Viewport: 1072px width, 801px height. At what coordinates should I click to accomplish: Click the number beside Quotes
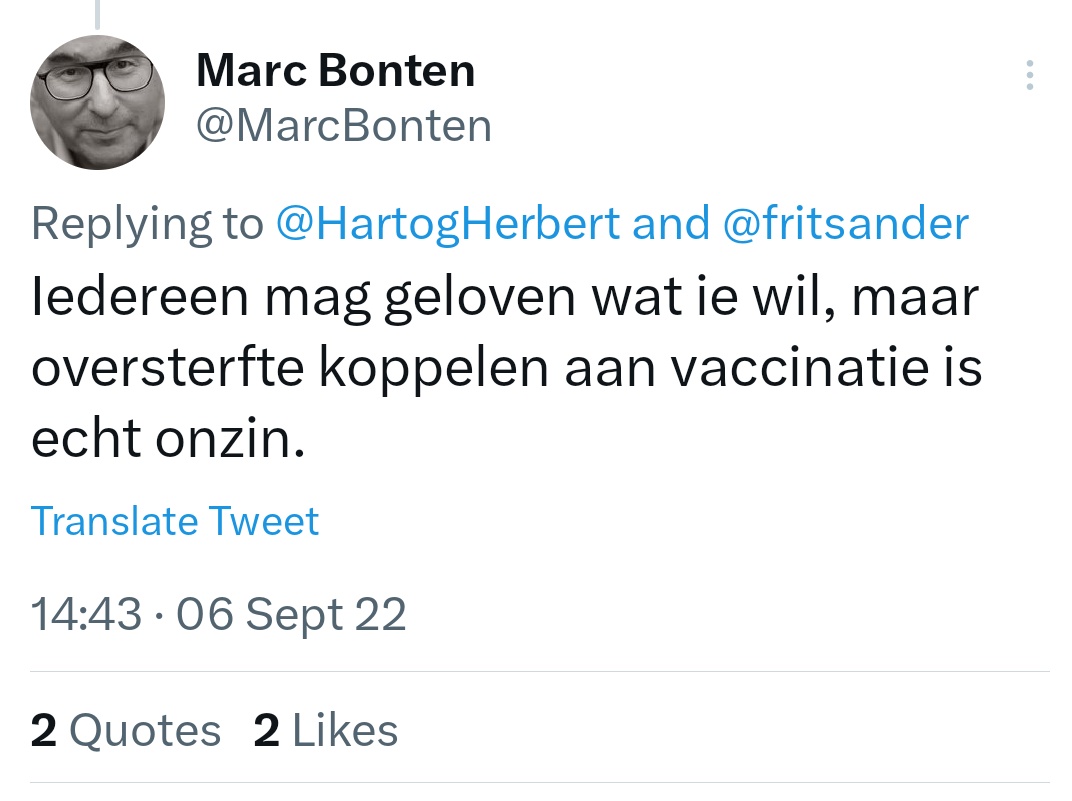tap(43, 731)
